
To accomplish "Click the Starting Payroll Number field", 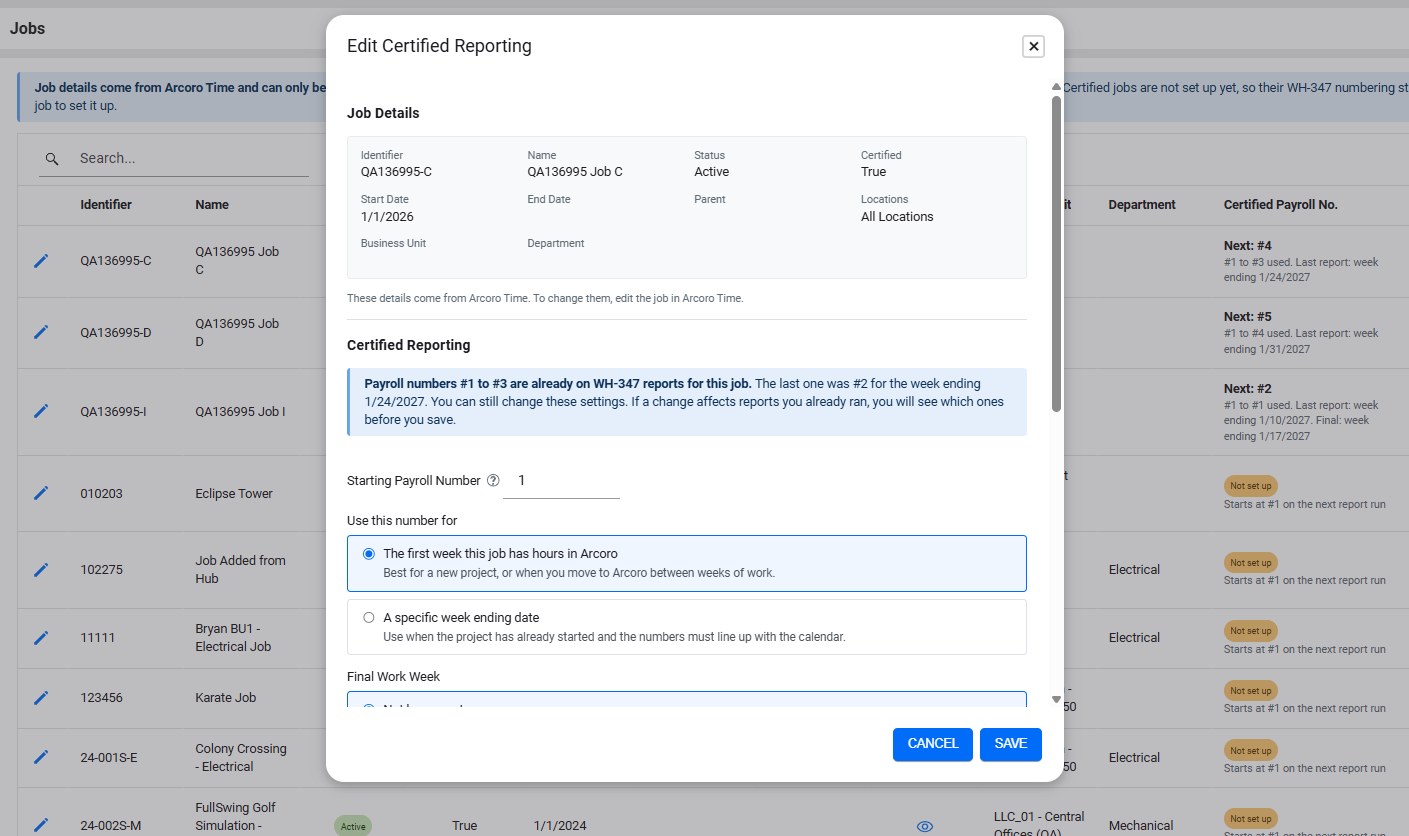I will click(561, 481).
